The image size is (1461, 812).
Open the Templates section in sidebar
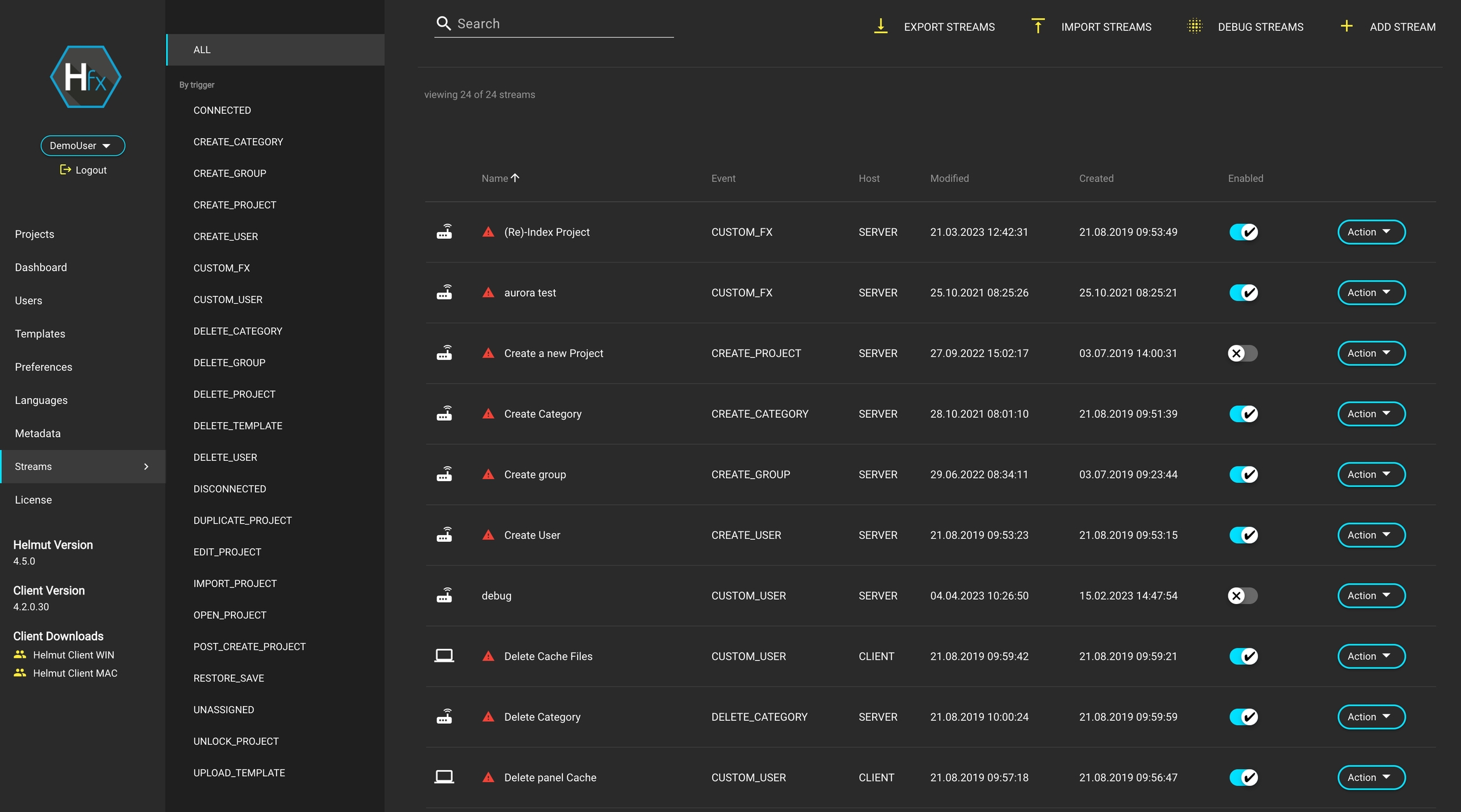tap(40, 334)
